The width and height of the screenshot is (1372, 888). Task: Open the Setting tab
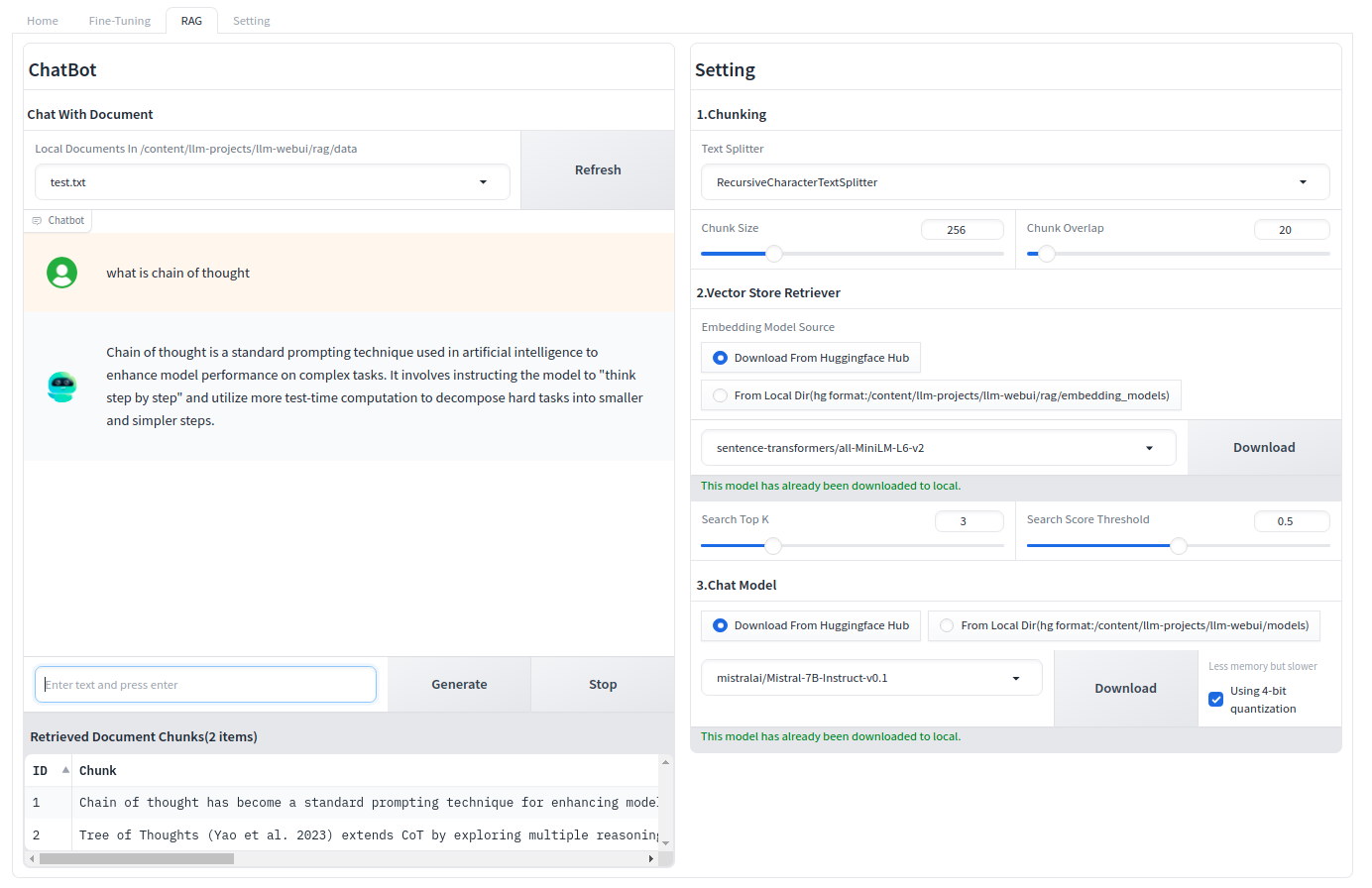coord(251,21)
